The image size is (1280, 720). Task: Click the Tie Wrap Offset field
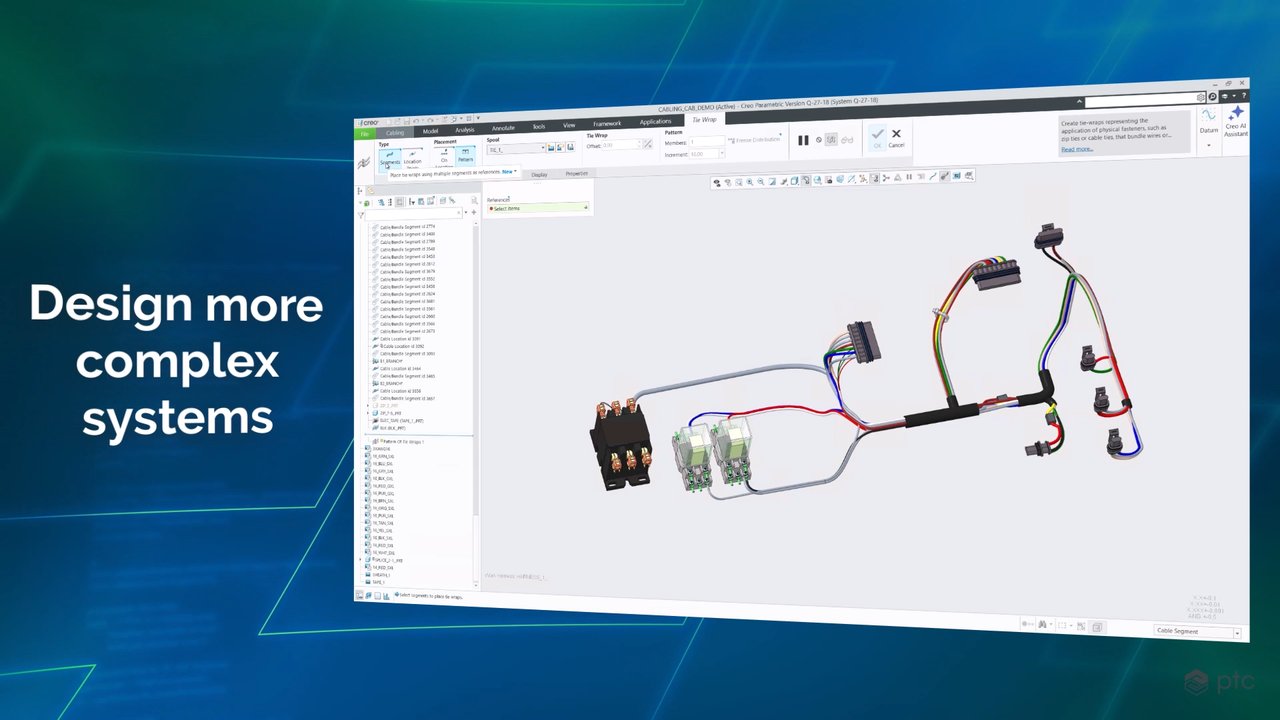point(621,145)
